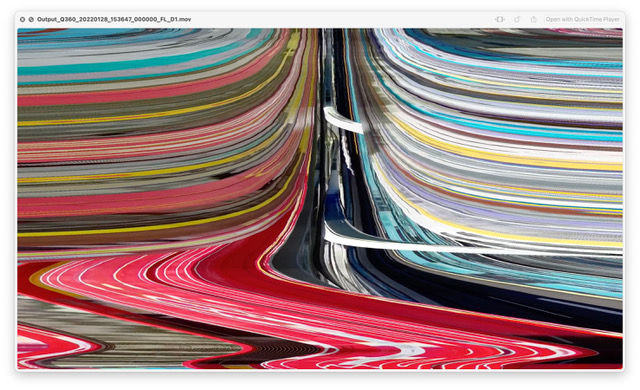
Task: Close the Quick Look preview window
Action: 22,19
